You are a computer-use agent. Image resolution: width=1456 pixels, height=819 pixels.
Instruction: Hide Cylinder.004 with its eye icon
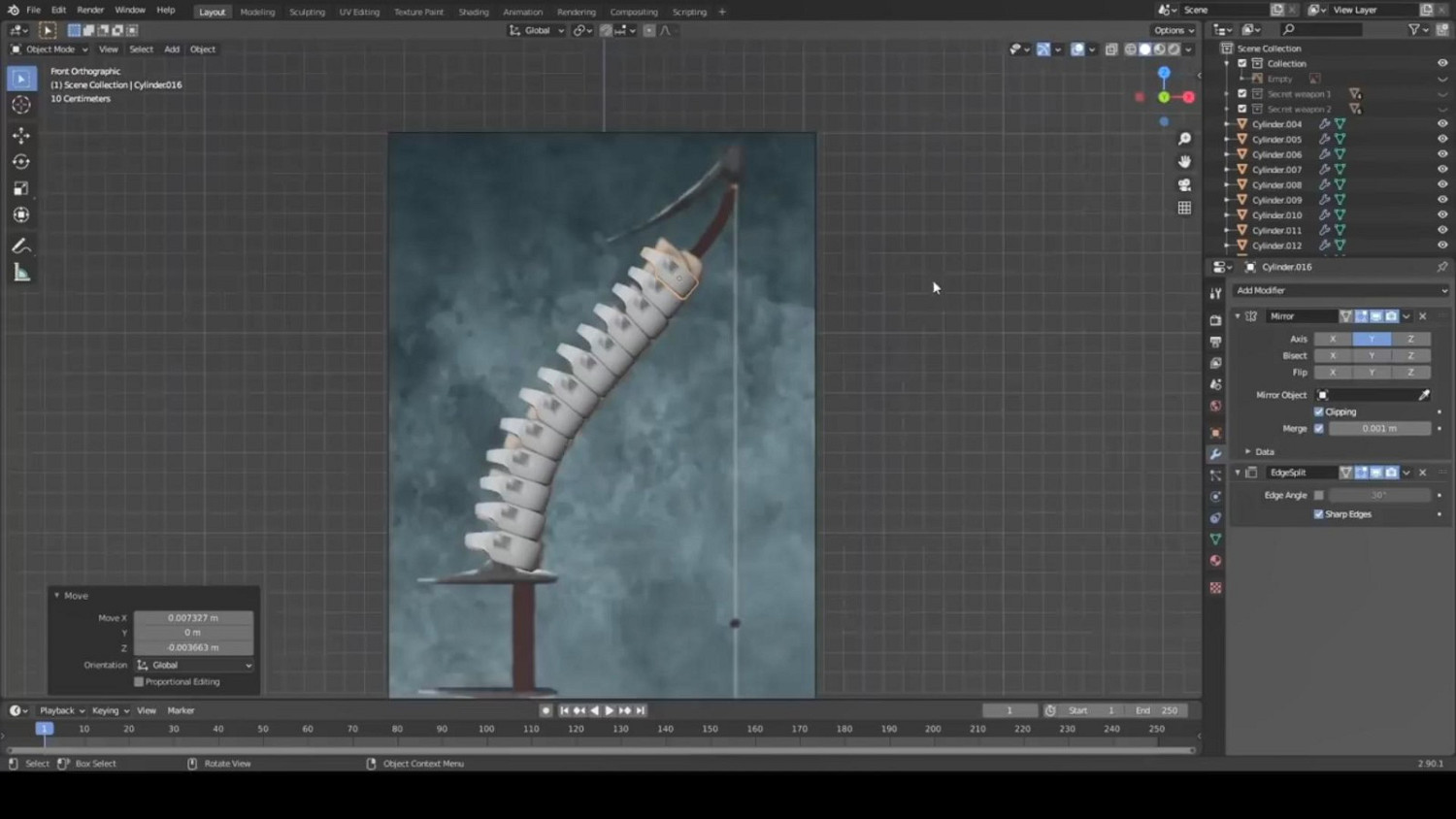coord(1441,124)
